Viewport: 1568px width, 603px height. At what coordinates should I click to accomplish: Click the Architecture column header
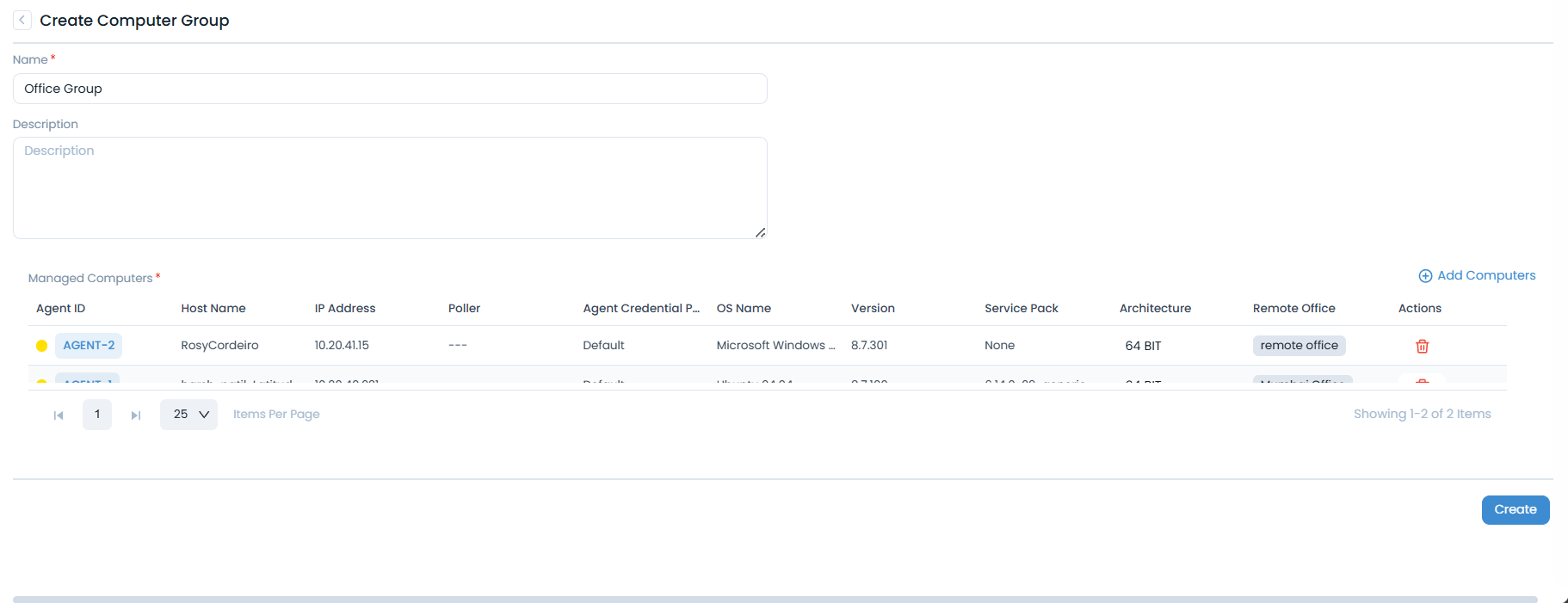(x=1155, y=308)
